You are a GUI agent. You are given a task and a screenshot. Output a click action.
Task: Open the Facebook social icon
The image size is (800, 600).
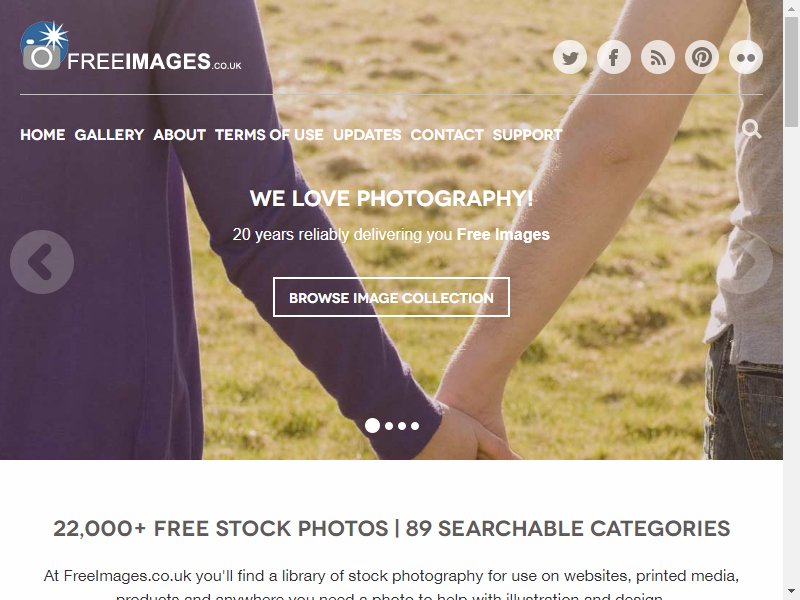pyautogui.click(x=614, y=57)
